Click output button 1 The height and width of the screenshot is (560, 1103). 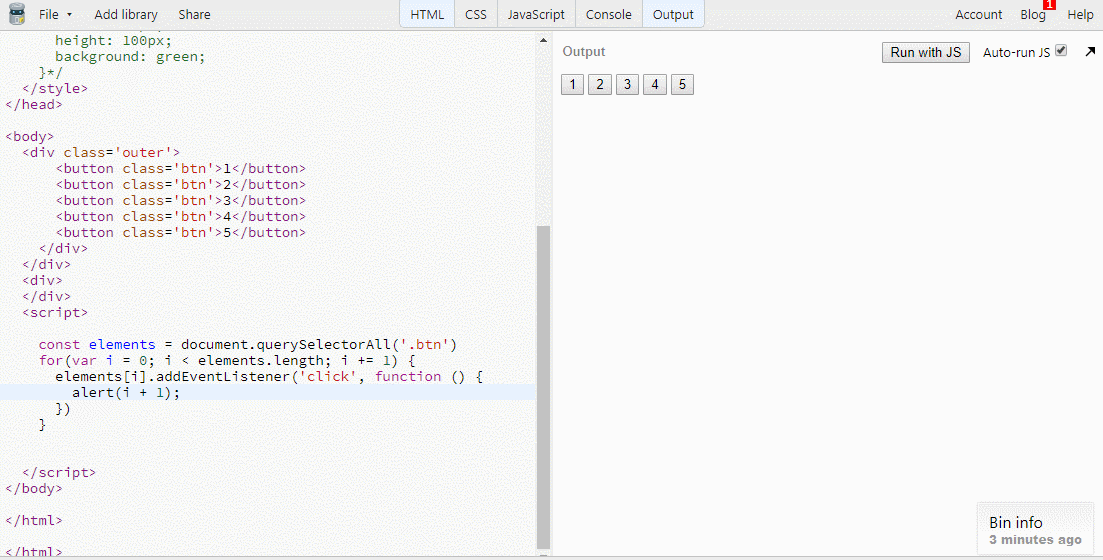(573, 84)
